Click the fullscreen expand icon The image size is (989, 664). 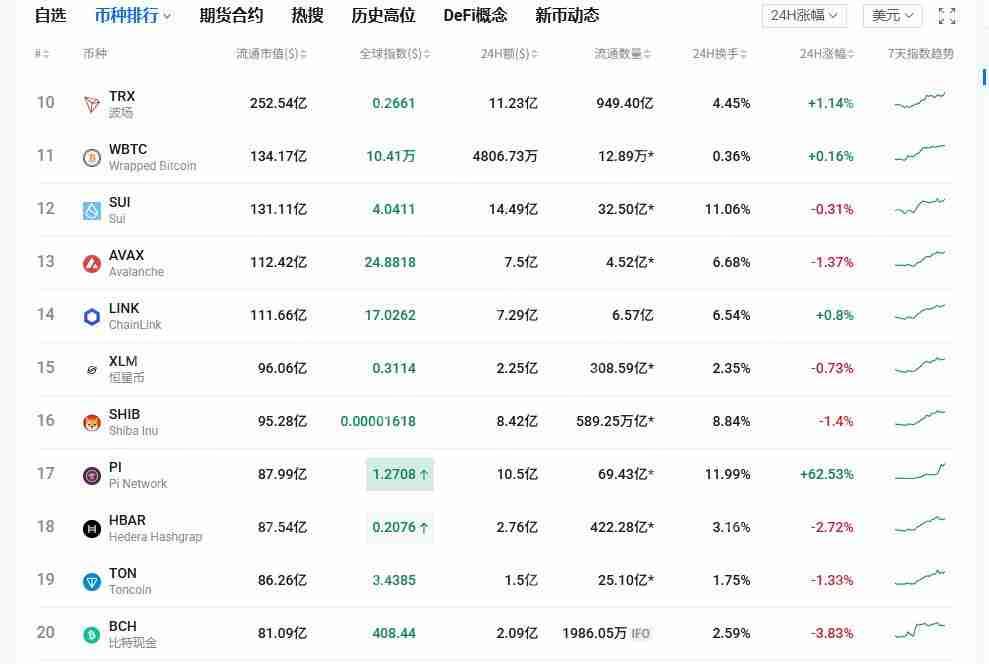(945, 16)
